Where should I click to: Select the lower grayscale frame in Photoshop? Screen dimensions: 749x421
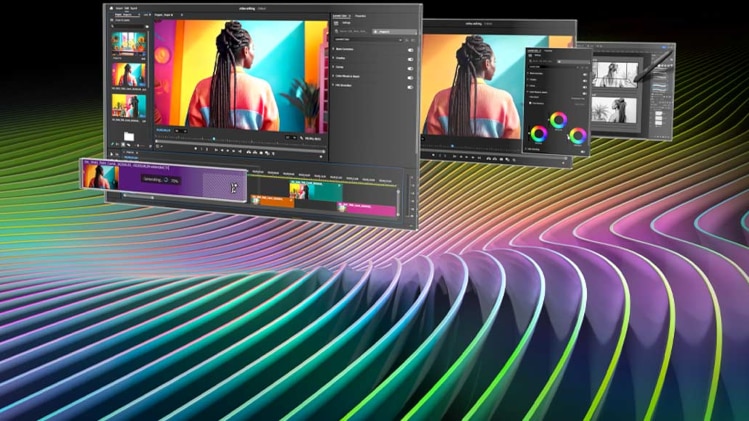click(614, 109)
